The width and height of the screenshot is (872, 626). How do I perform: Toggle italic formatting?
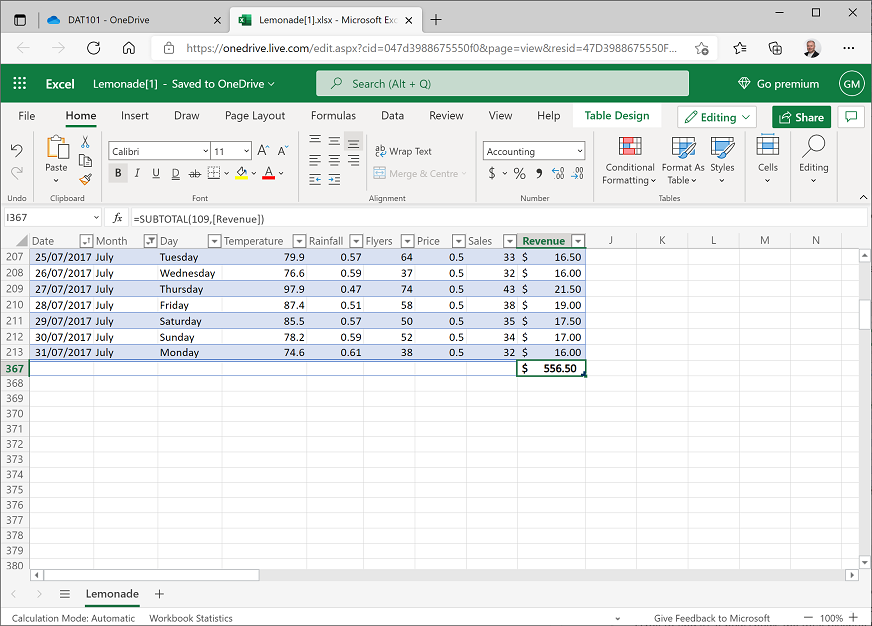[136, 172]
